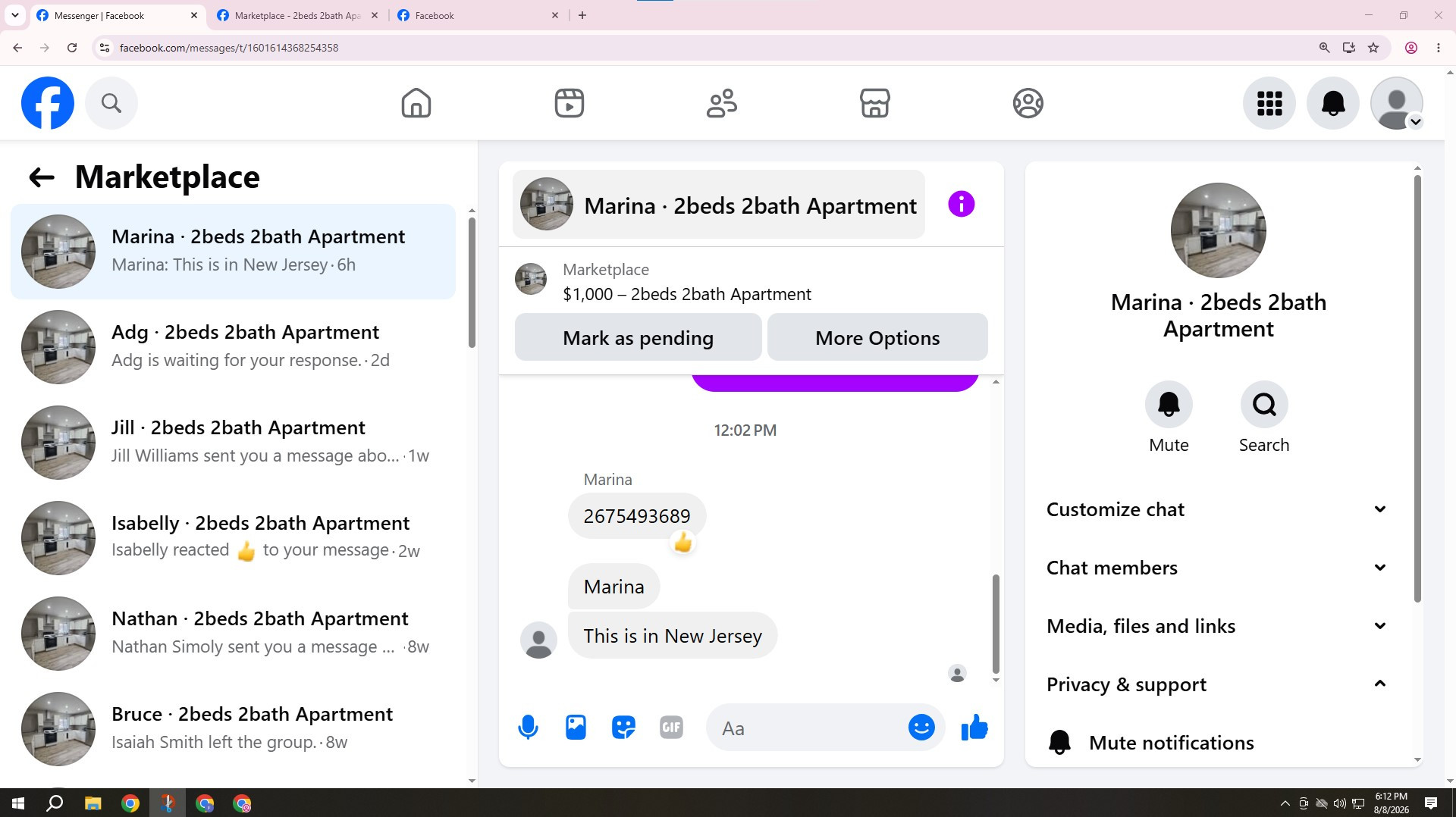Screen dimensions: 1456x817
Task: Collapse the Privacy & support section
Action: tap(1217, 684)
